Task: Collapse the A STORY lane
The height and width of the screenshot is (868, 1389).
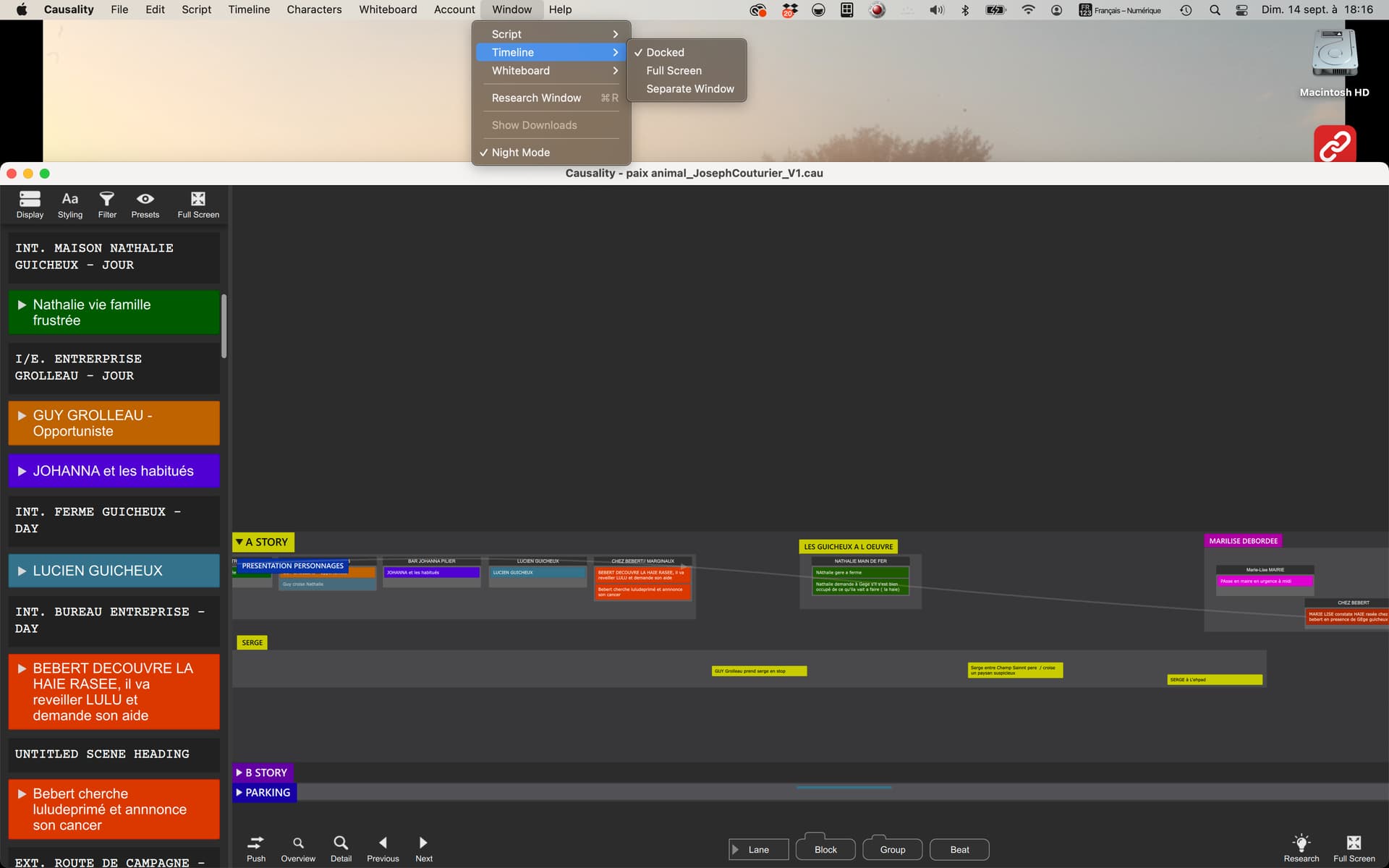Action: [x=239, y=542]
